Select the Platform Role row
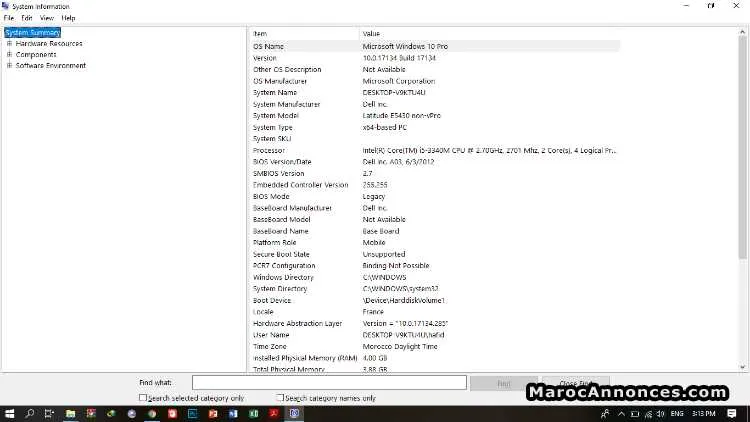750x422 pixels. [435, 243]
